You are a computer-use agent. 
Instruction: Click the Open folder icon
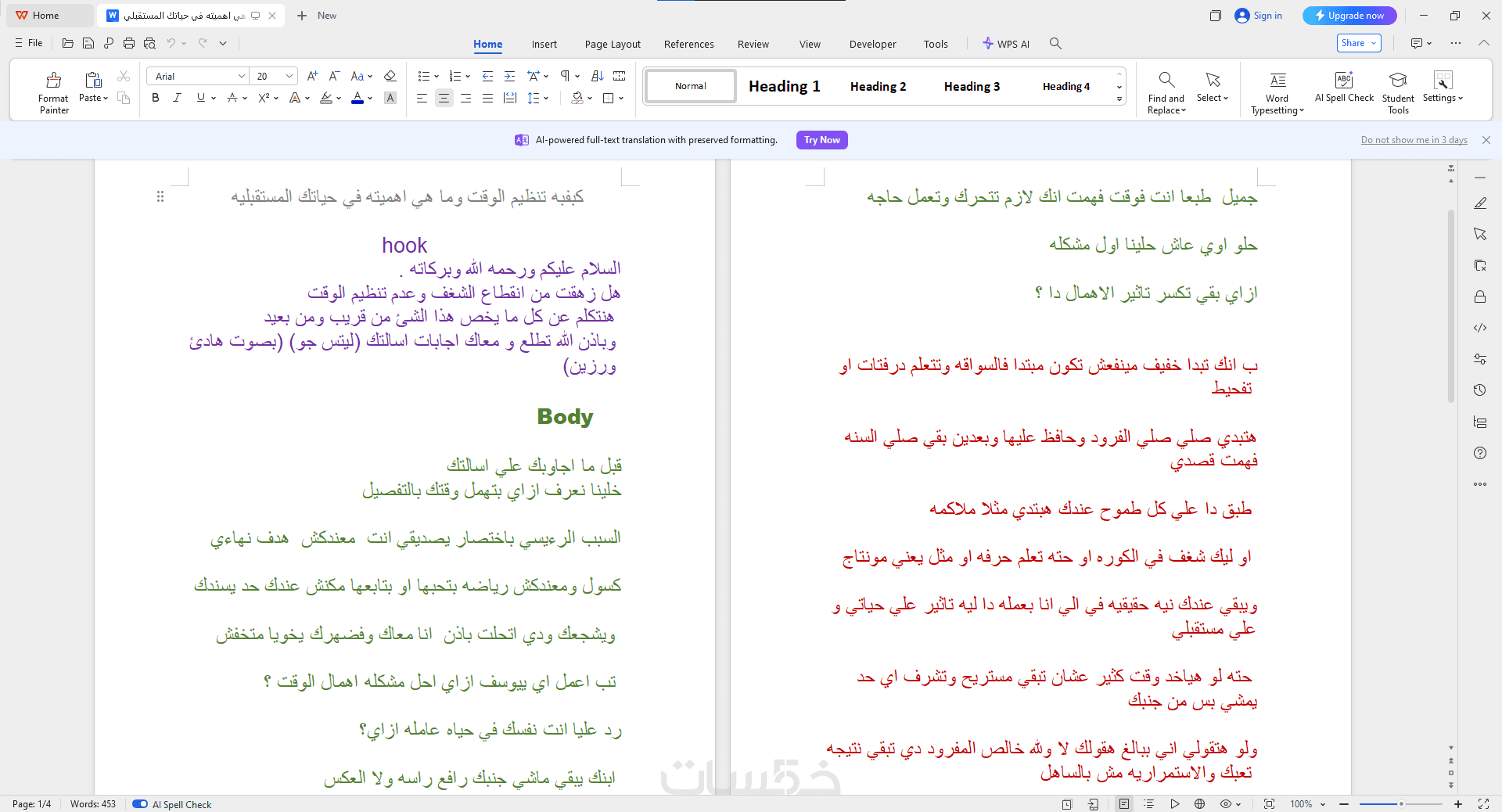click(68, 44)
